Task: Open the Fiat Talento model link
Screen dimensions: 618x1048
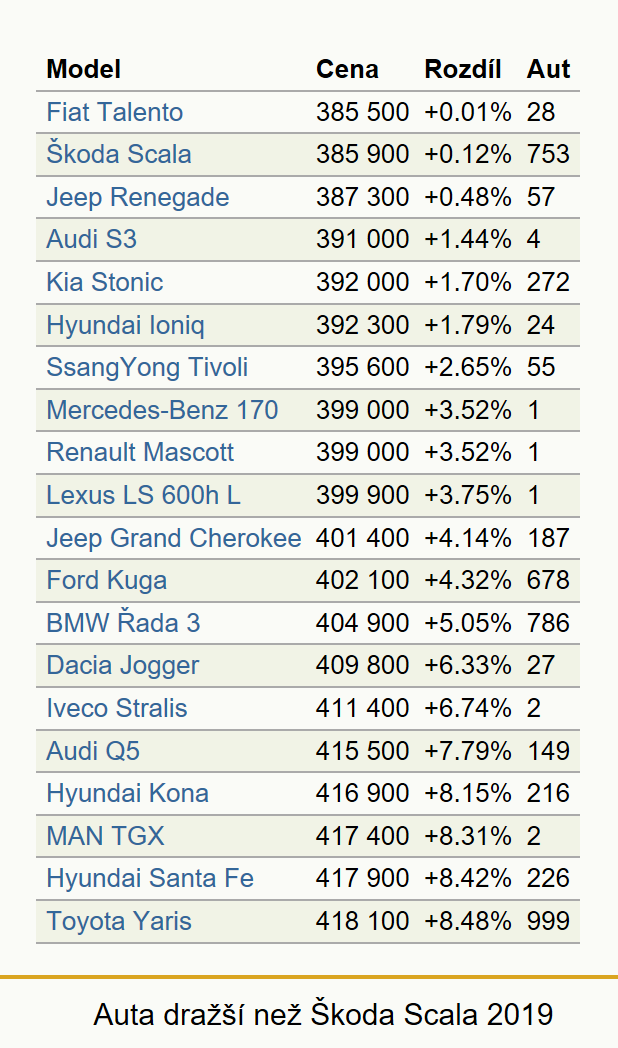Action: (114, 112)
